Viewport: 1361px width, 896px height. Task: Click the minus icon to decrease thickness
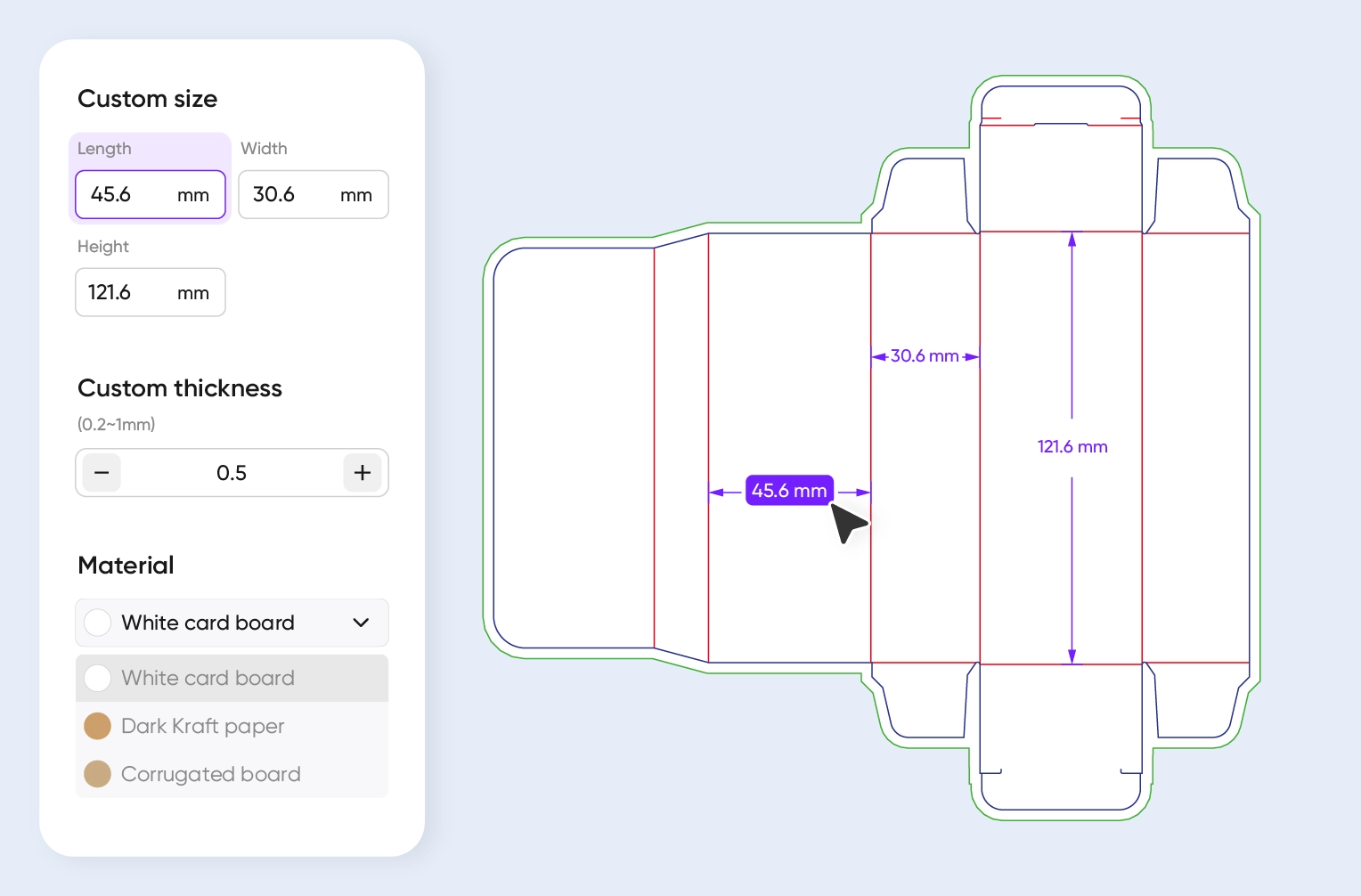click(x=102, y=473)
